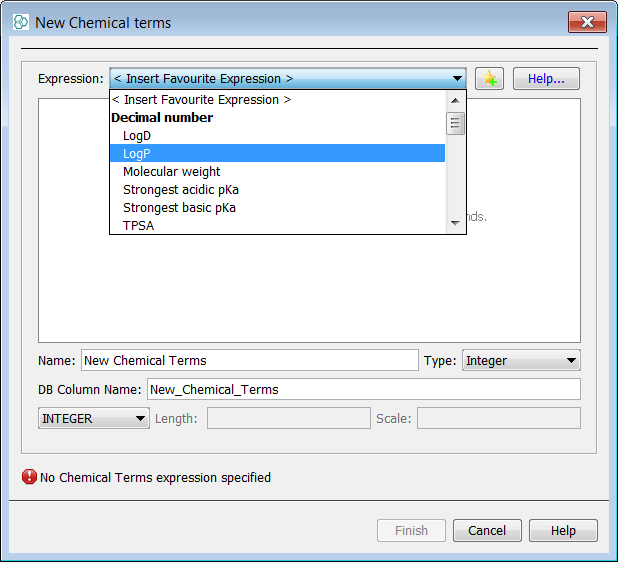Select LogD from the expression list
The image size is (618, 562).
137,136
